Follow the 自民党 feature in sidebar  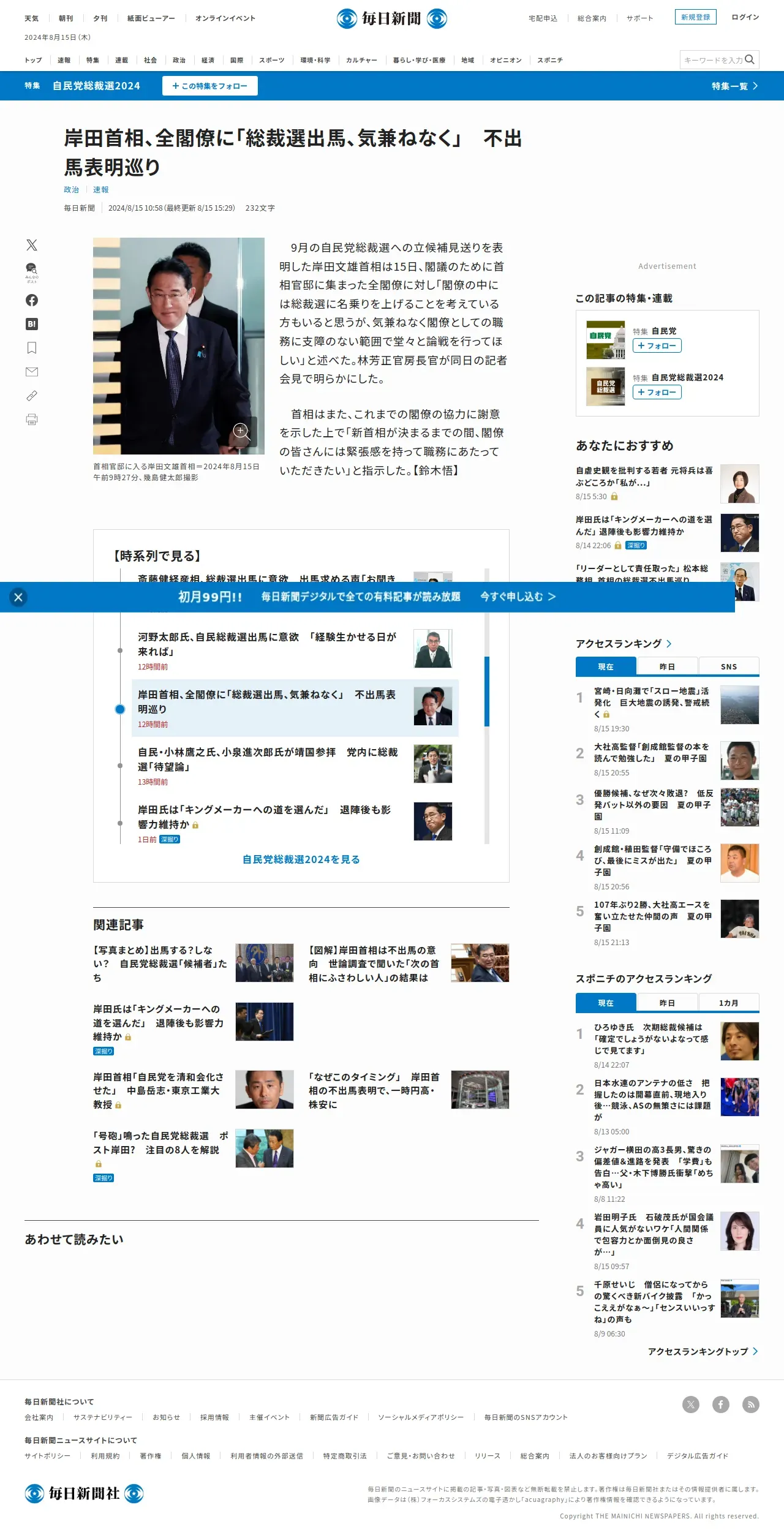coord(657,345)
